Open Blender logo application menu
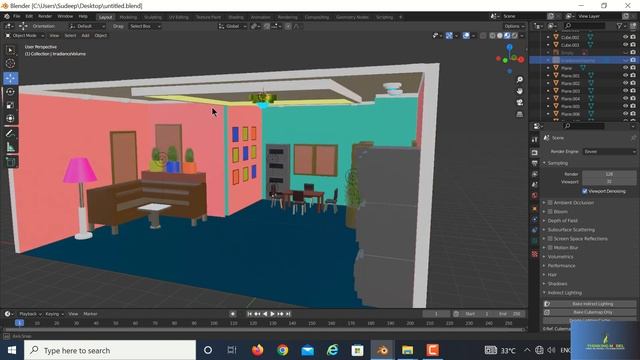Viewport: 640px width, 360px height. [7, 17]
